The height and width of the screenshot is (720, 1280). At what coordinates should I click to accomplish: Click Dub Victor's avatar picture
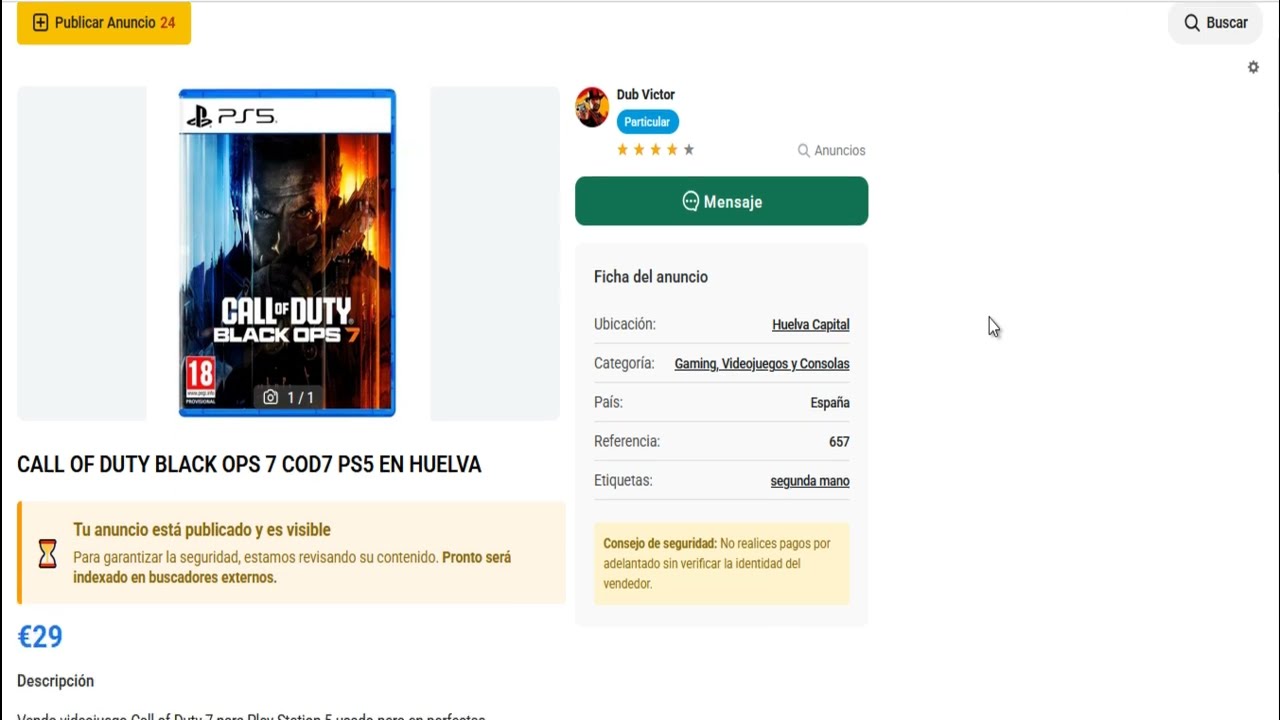592,107
